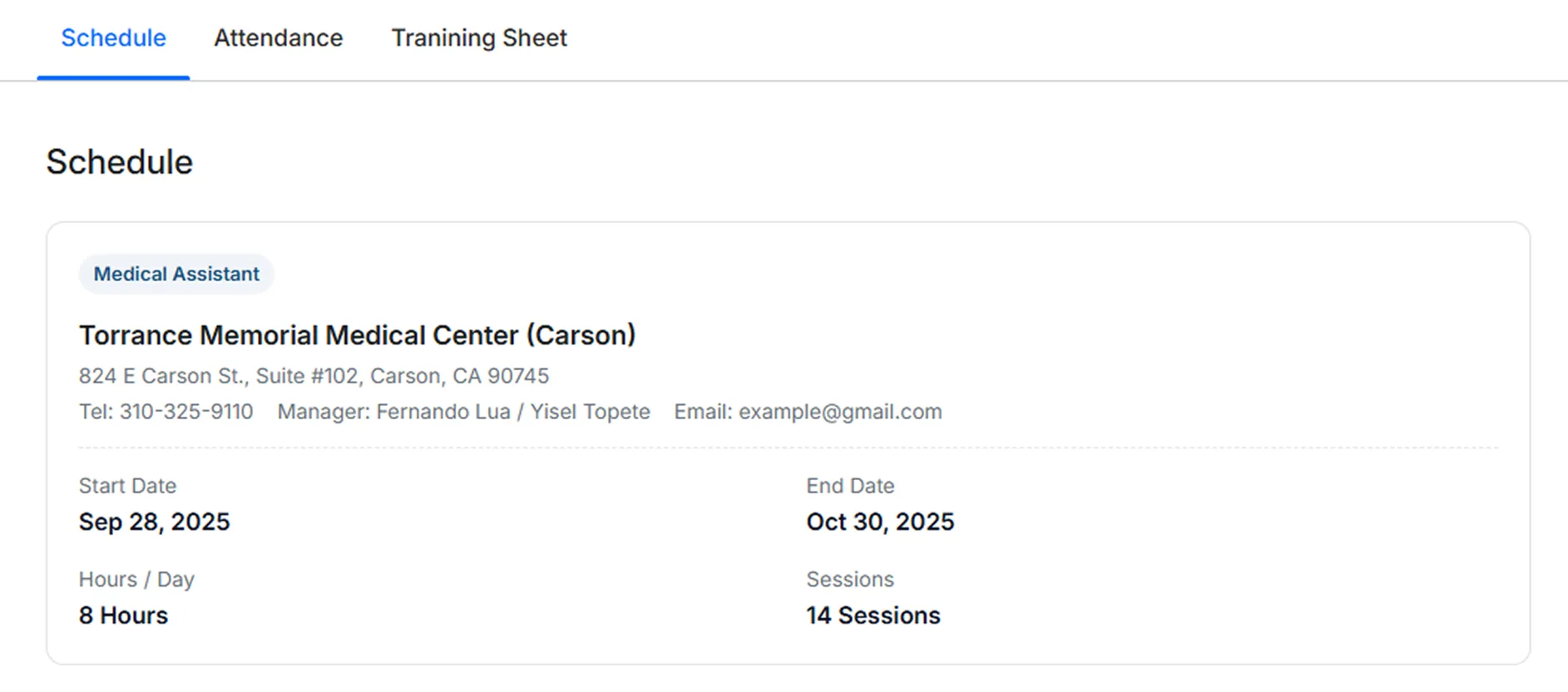Click manager name Yisel Topete
Viewport: 1568px width, 692px height.
pos(591,412)
